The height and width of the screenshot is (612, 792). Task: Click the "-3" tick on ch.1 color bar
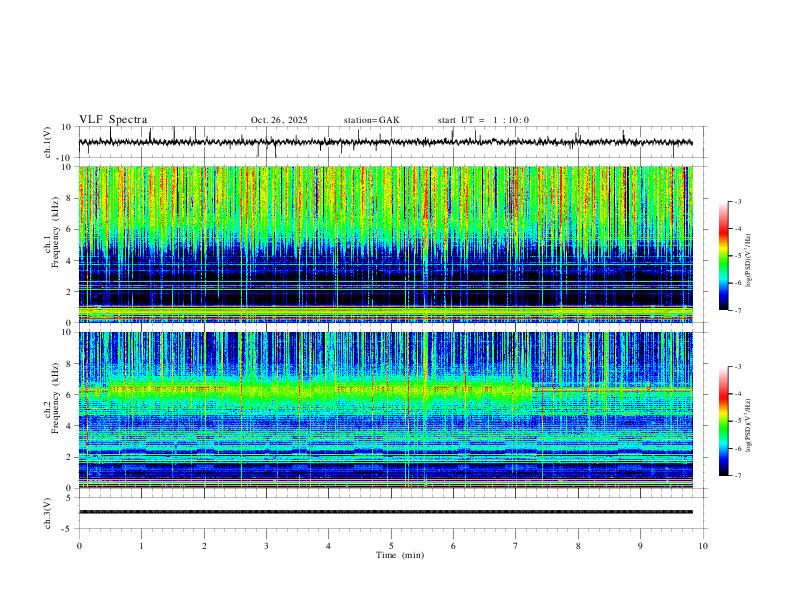pyautogui.click(x=737, y=201)
